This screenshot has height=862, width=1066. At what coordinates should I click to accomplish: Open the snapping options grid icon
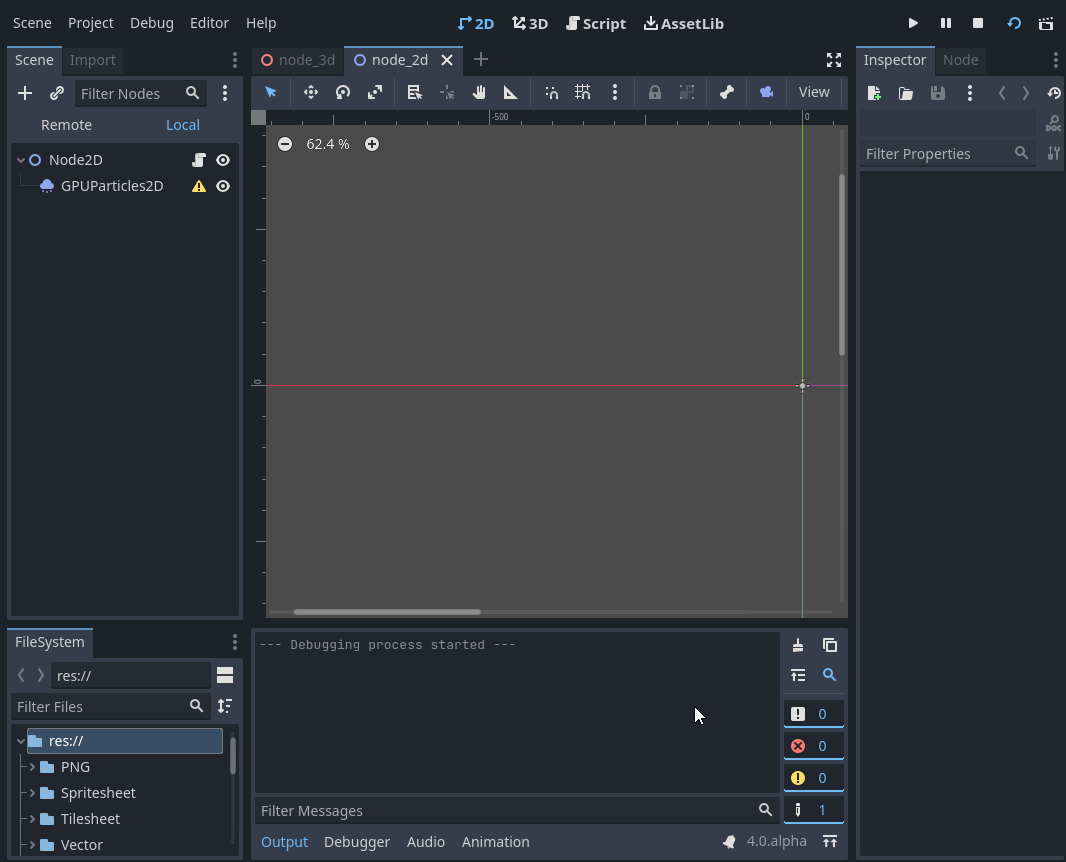583,92
